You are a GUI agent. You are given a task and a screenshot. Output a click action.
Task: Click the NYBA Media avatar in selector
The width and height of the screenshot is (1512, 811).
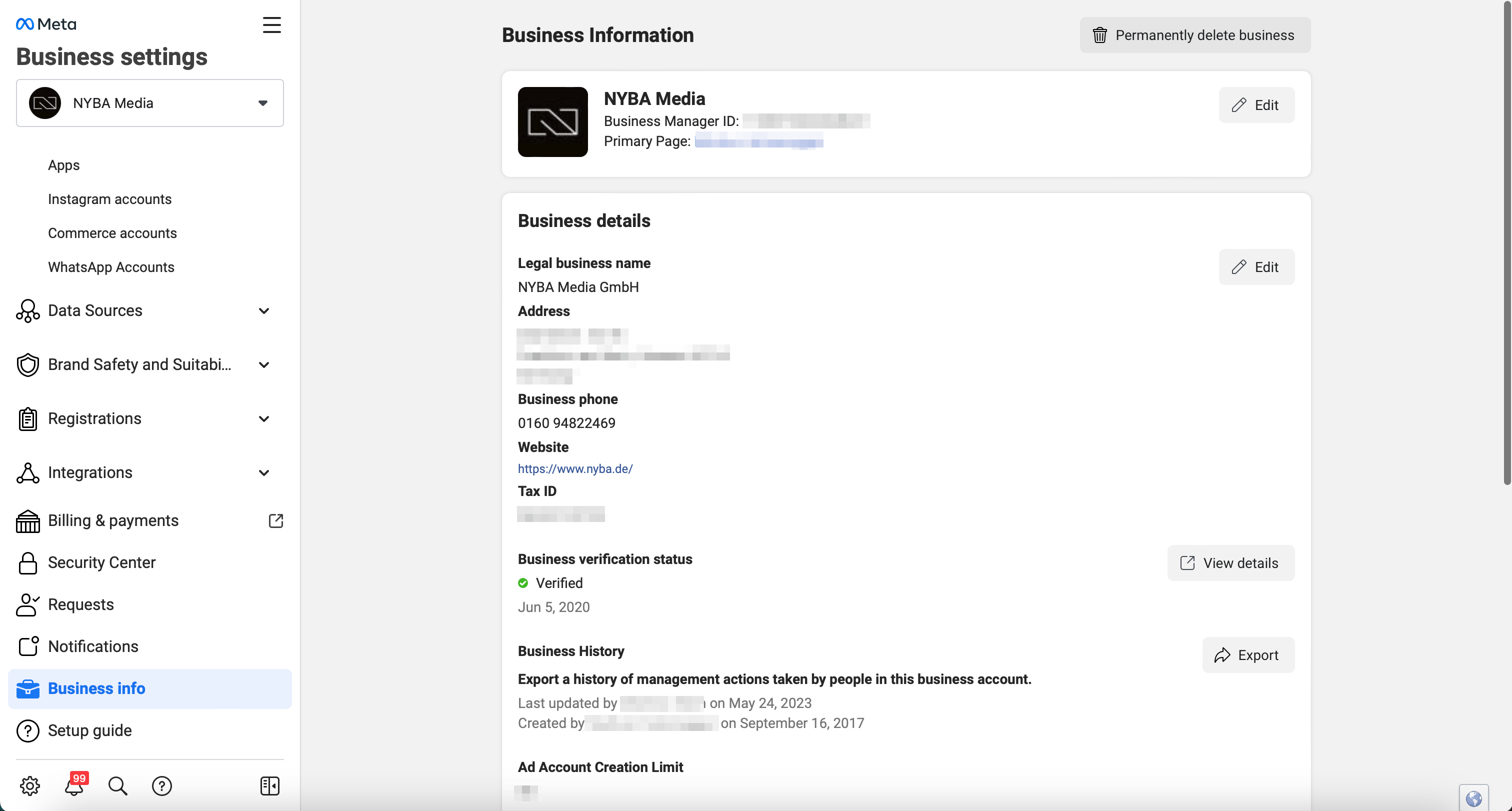[x=45, y=103]
